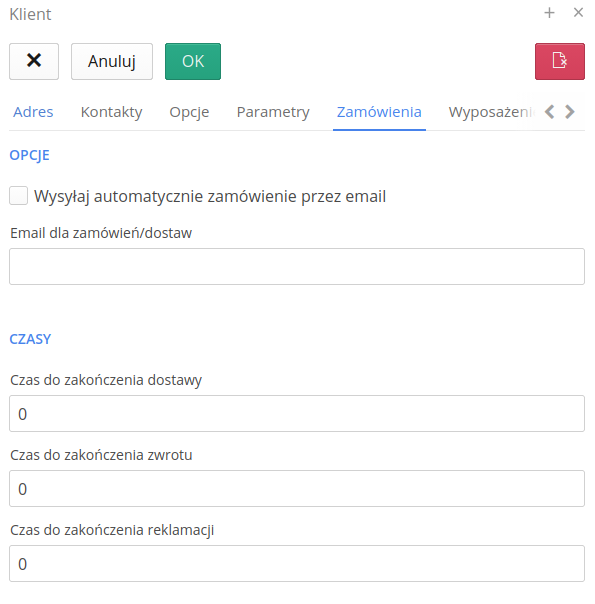Cancel changes with the Anuluj button
595x604 pixels.
(112, 61)
